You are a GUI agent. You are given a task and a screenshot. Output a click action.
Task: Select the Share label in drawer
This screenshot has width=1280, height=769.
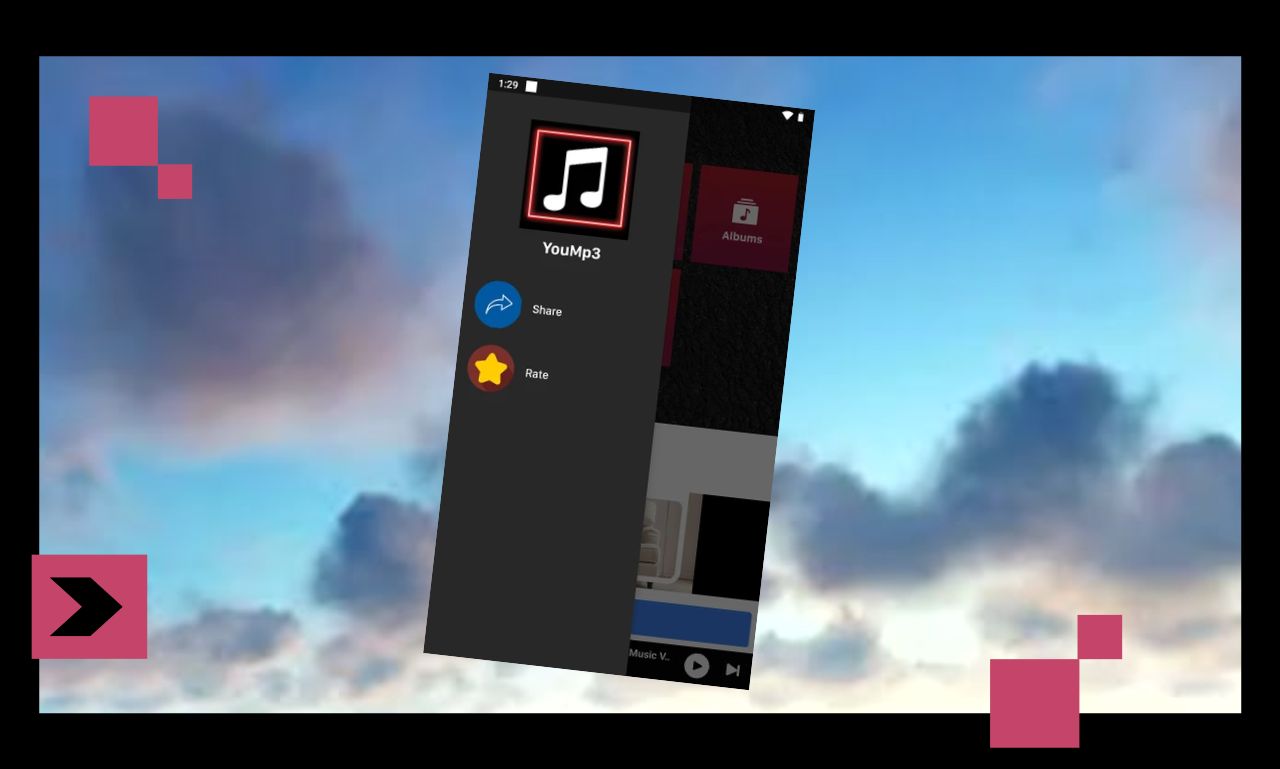point(547,311)
